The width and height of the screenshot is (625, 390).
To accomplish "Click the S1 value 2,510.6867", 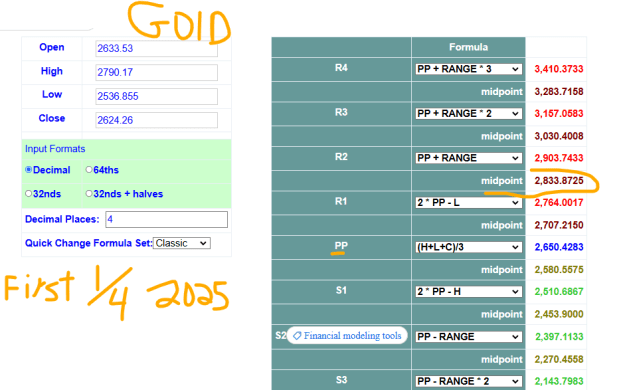I will (x=559, y=292).
